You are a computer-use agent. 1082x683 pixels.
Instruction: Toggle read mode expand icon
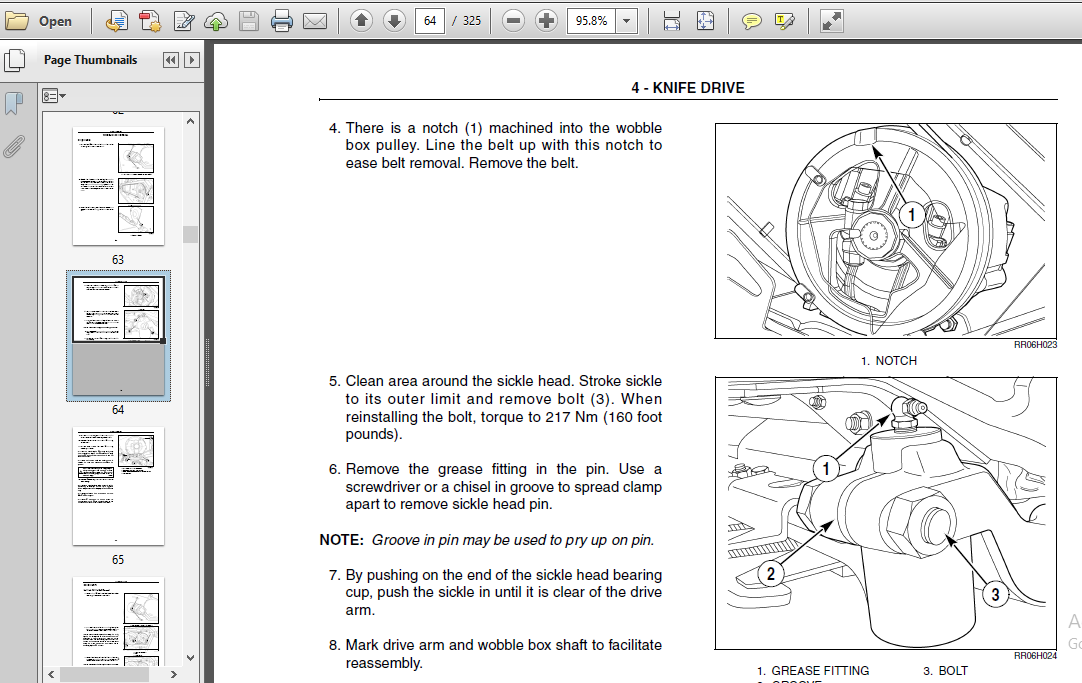point(831,21)
